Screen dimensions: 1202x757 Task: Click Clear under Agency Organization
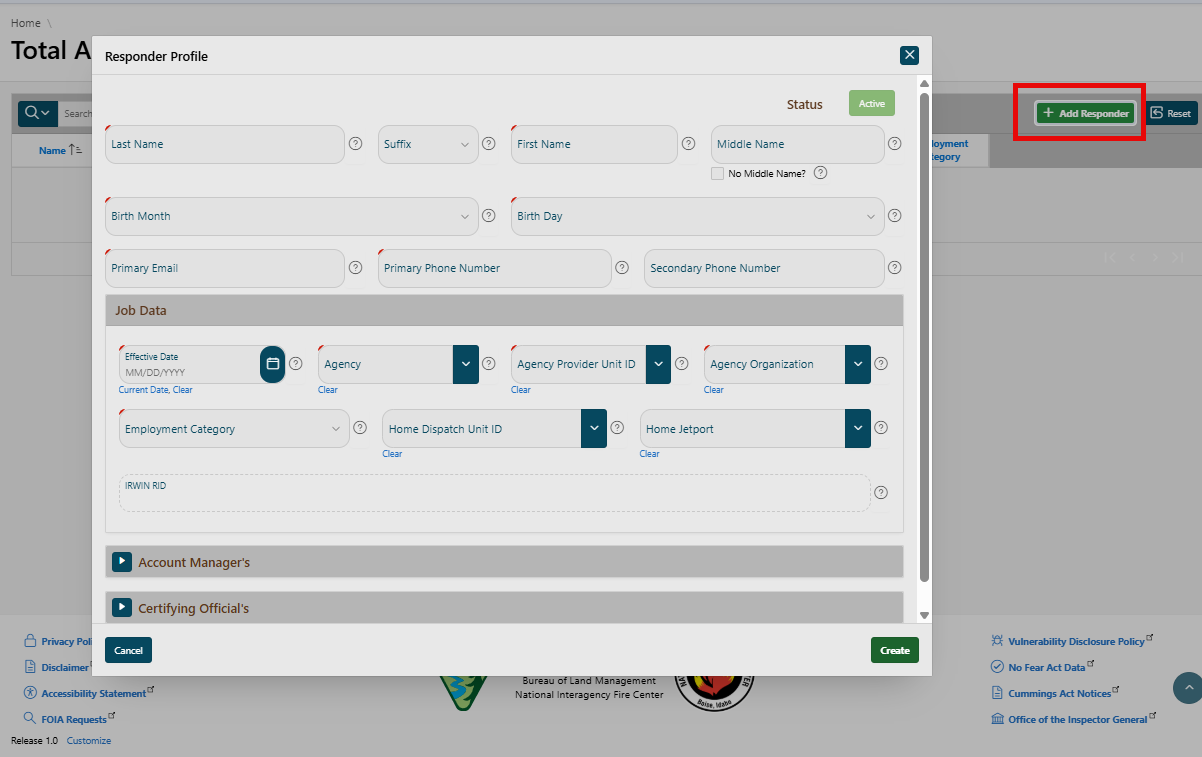coord(714,390)
